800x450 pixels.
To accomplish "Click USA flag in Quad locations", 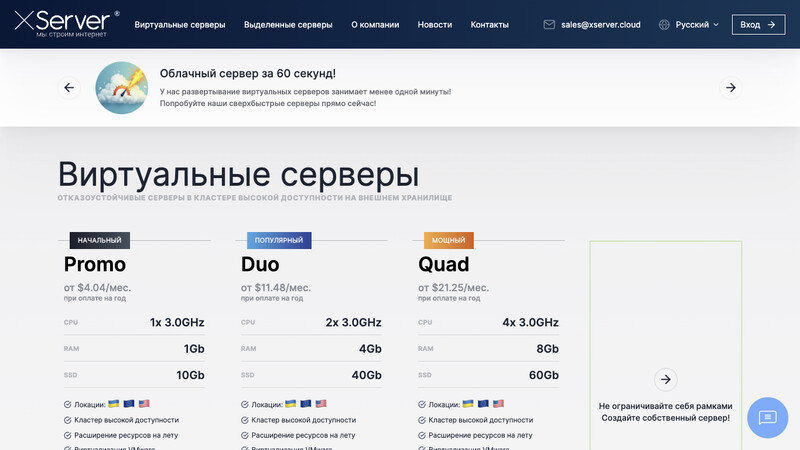I will [498, 404].
